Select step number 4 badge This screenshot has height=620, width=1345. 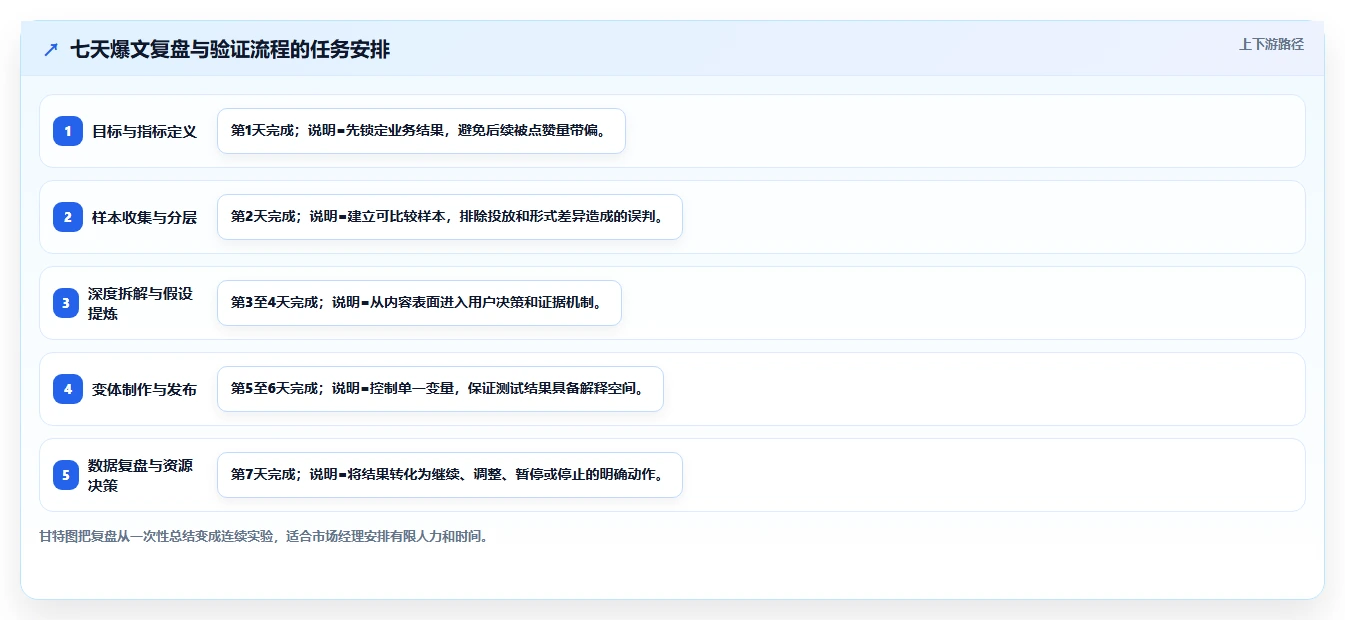tap(68, 389)
